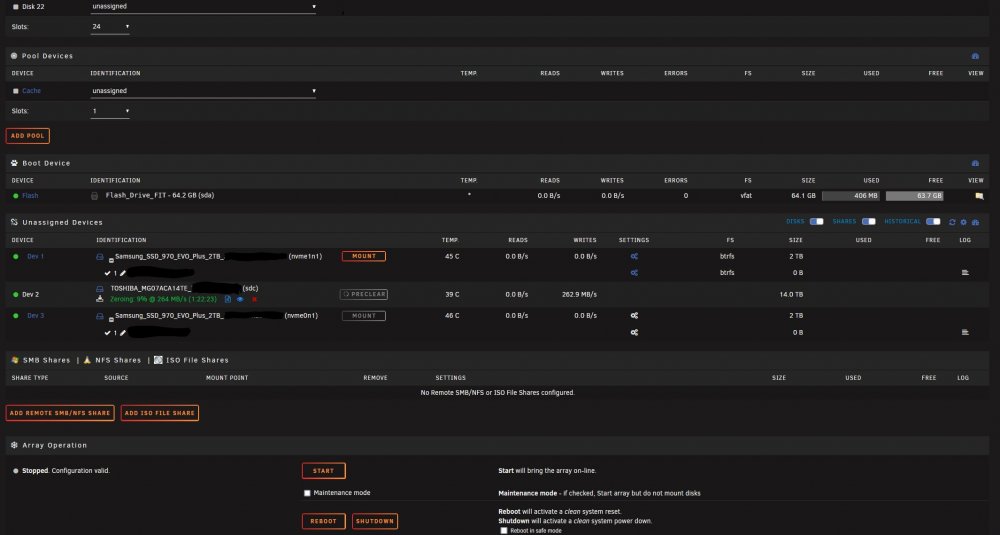Image resolution: width=1000 pixels, height=535 pixels.
Task: Select the ISO File Shares tab
Action: pyautogui.click(x=197, y=360)
